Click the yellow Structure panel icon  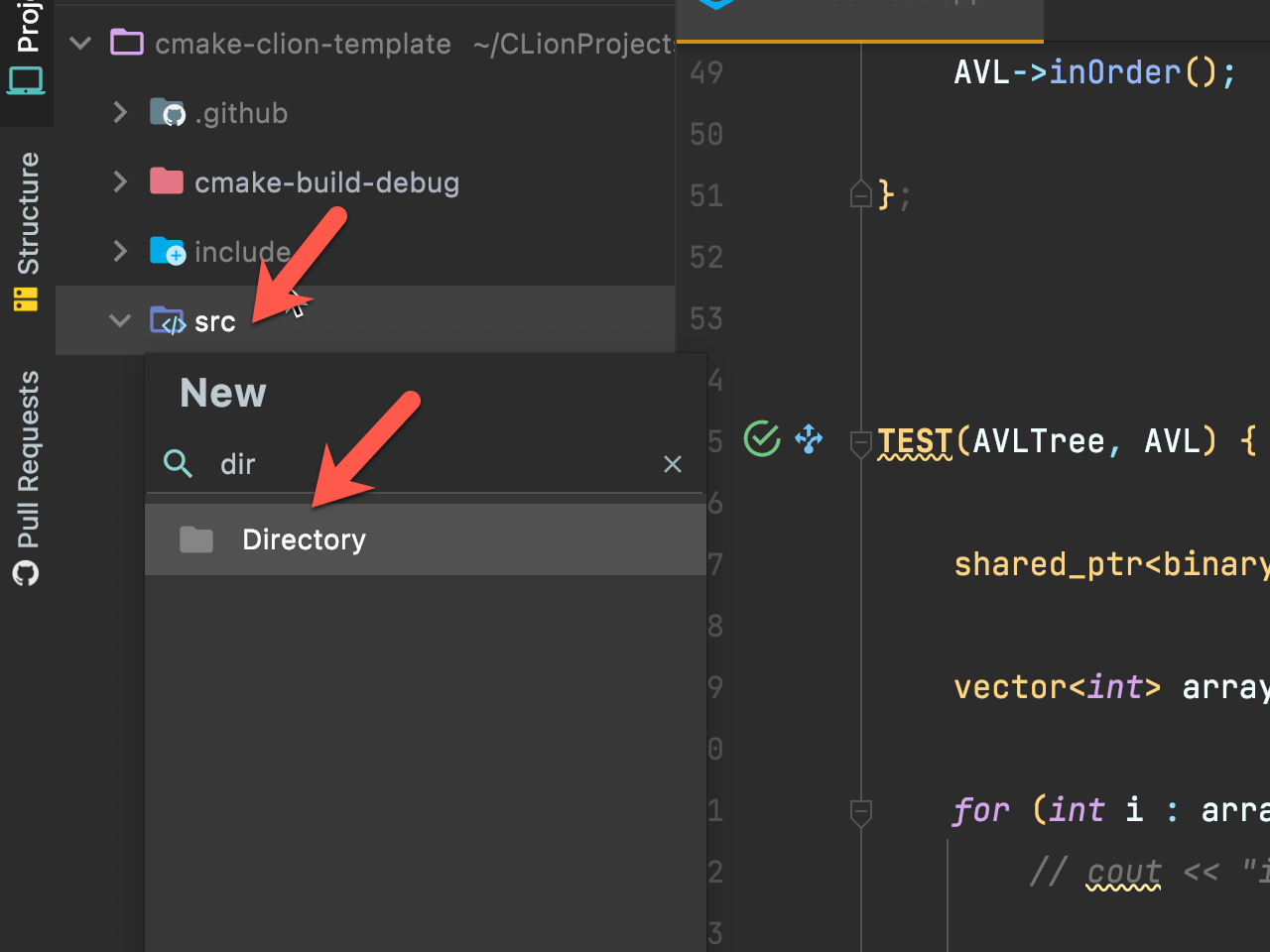tap(26, 298)
